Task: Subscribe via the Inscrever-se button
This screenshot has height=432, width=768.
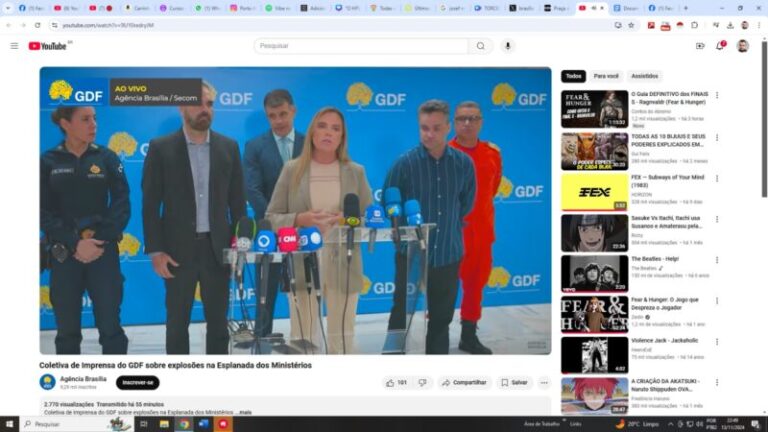Action: point(137,382)
